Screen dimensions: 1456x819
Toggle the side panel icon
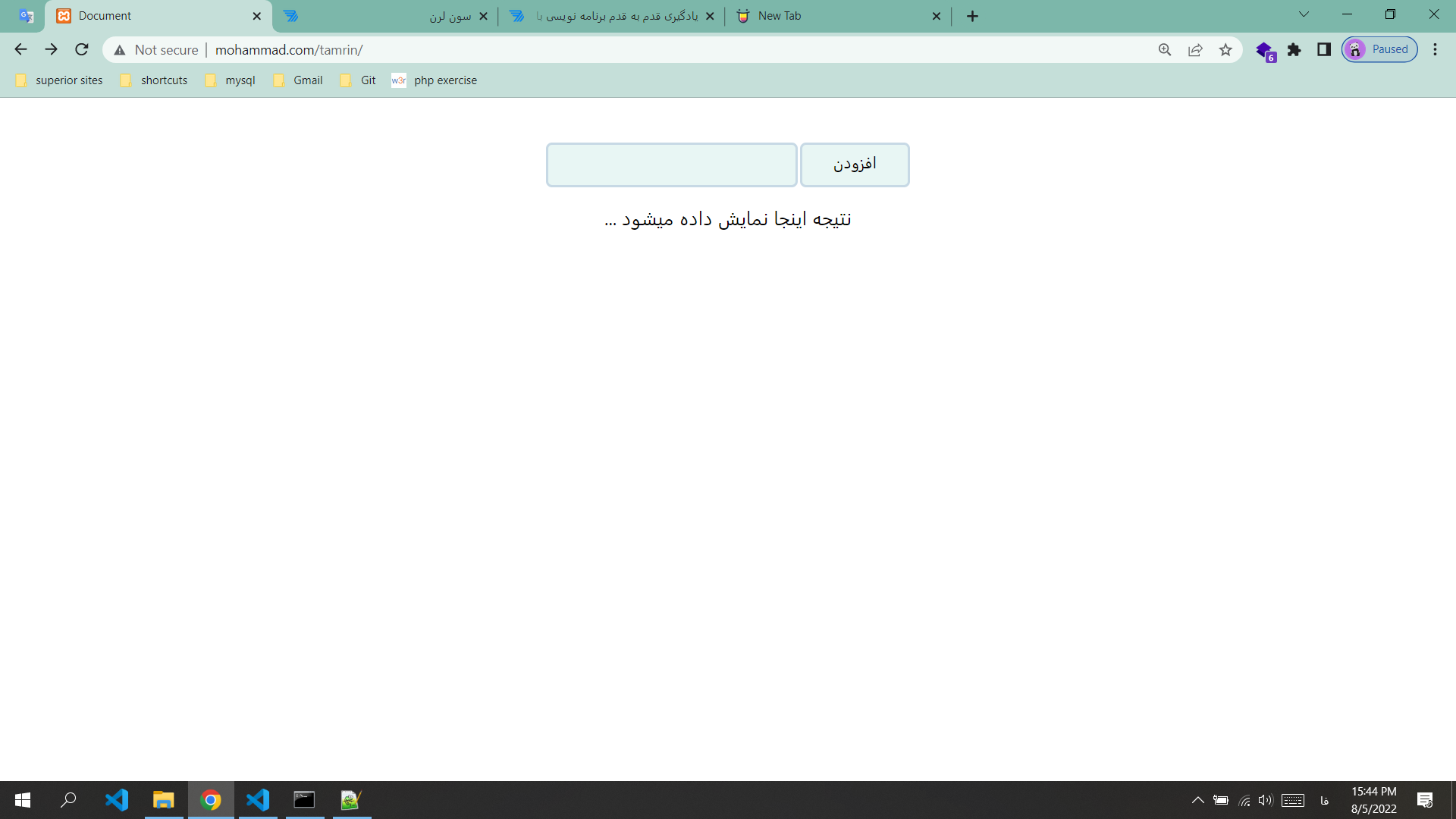(1324, 50)
